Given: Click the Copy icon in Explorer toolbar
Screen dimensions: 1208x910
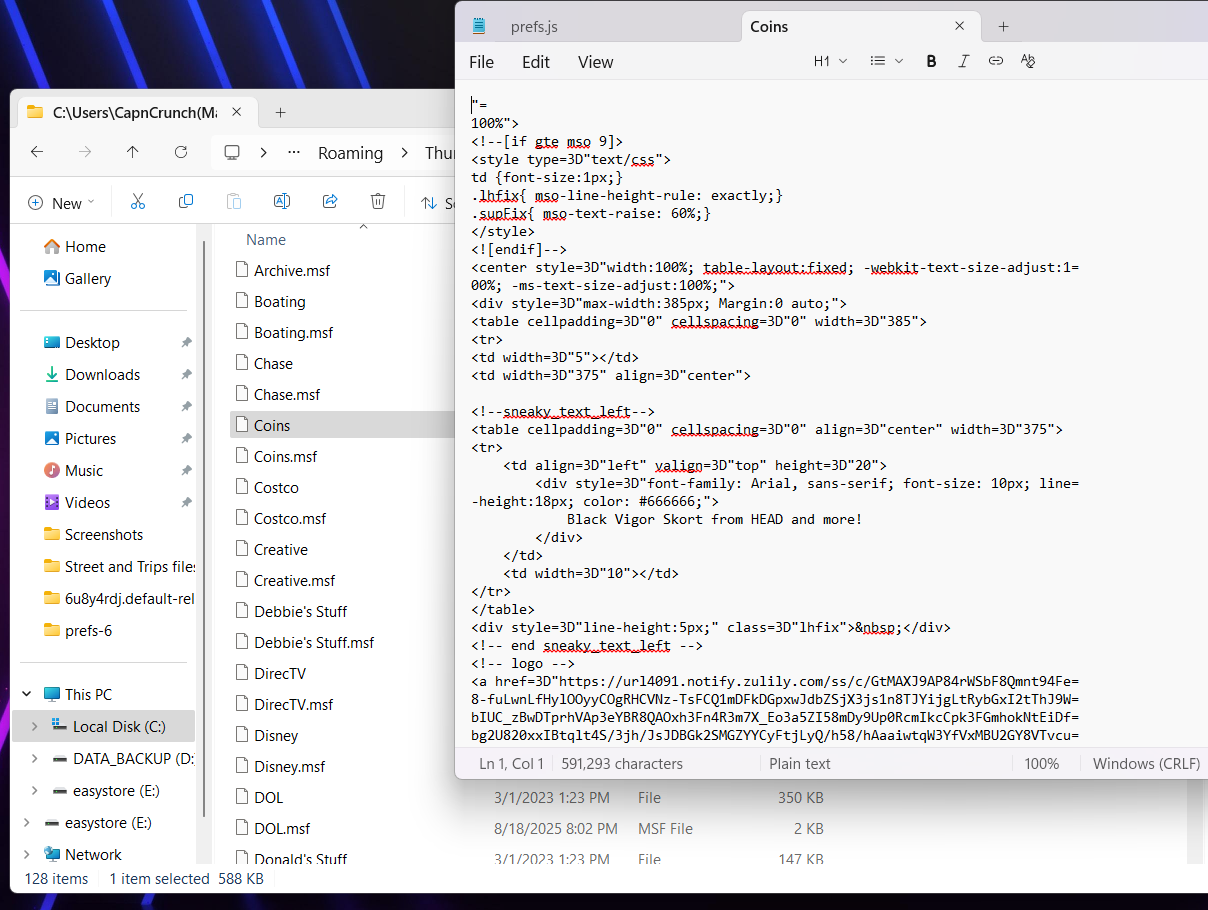Looking at the screenshot, I should click(x=186, y=202).
